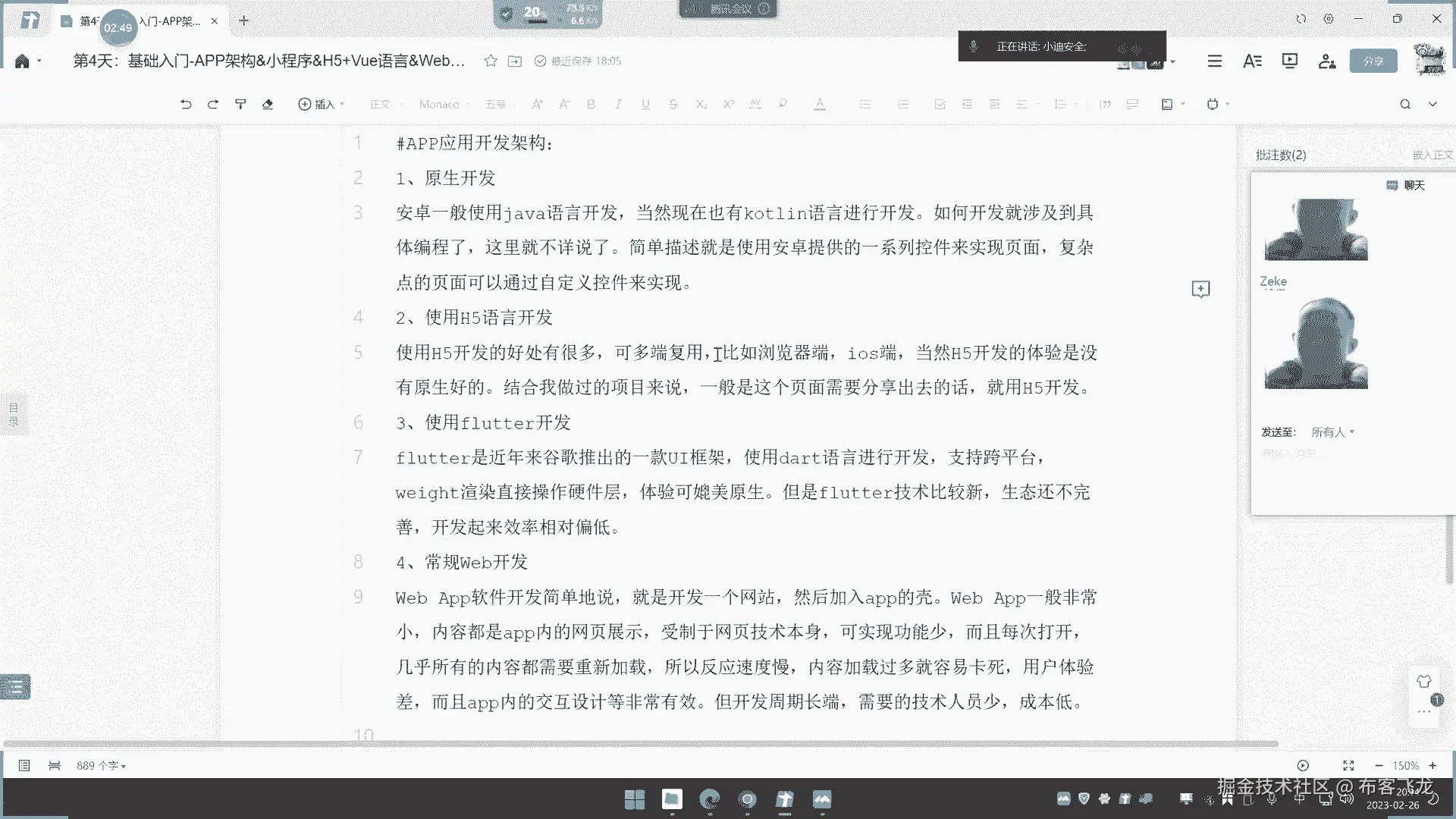Screen dimensions: 1456x819
Task: Click the 分享 share button
Action: click(x=1373, y=61)
